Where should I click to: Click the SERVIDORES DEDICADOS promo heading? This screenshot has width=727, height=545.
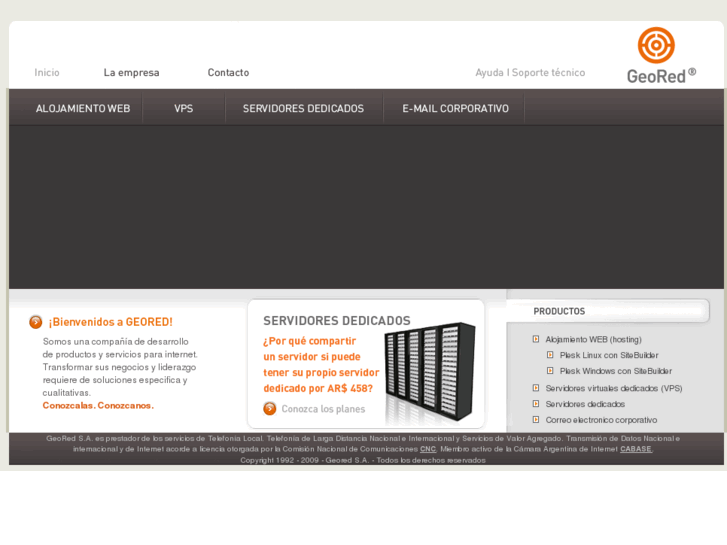[337, 321]
